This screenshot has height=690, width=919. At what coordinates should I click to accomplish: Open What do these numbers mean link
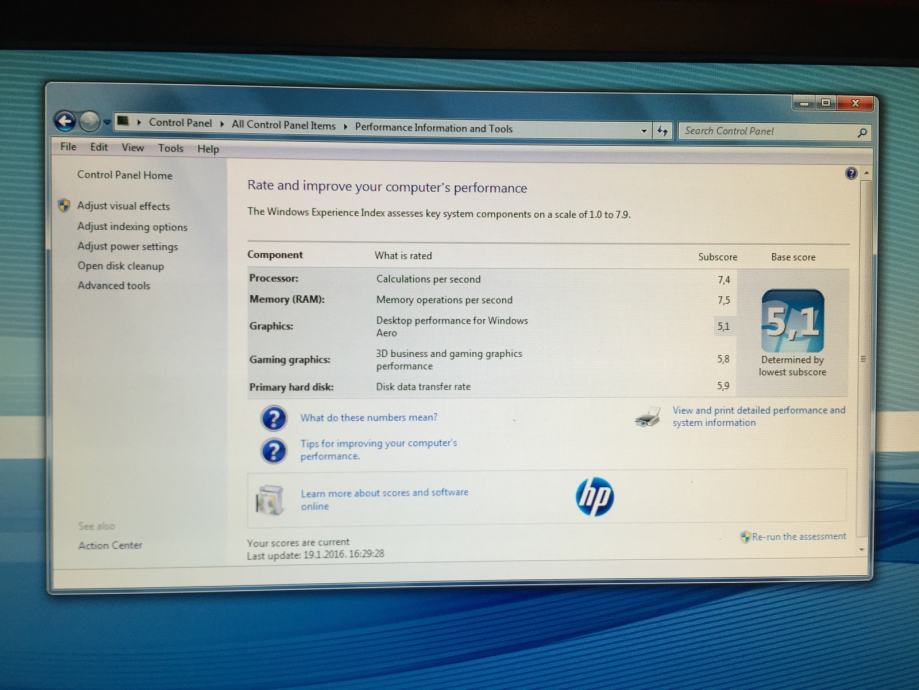[x=369, y=417]
